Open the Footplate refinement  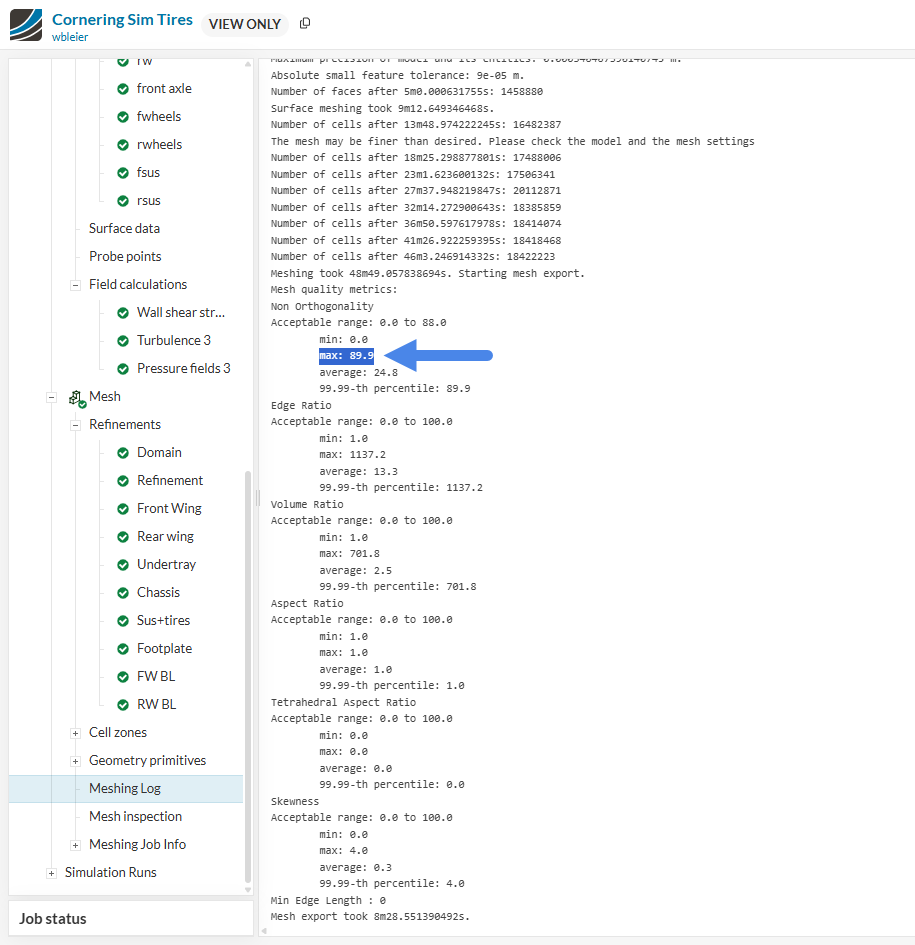(x=165, y=648)
